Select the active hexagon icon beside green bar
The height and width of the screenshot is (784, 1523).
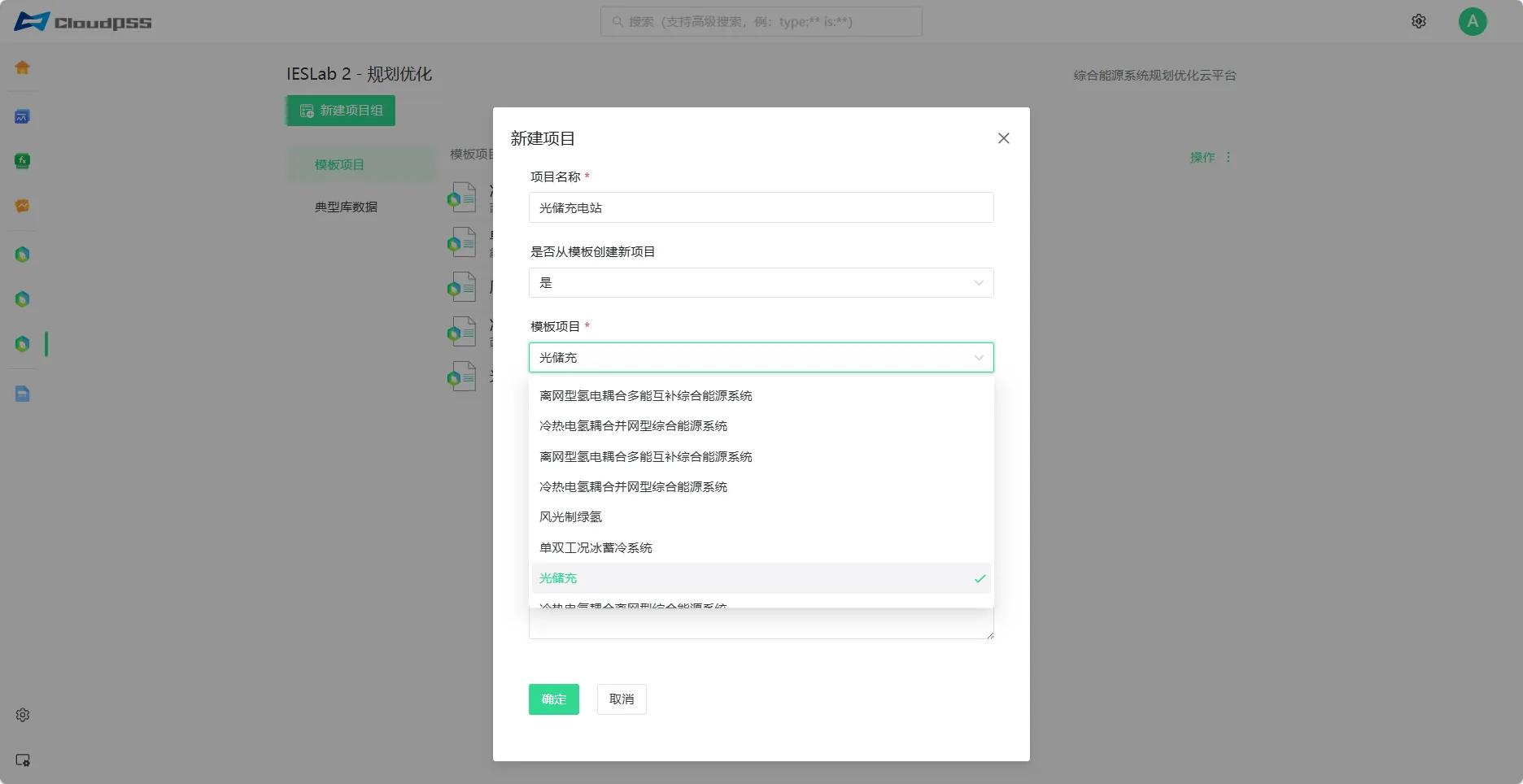pyautogui.click(x=22, y=344)
